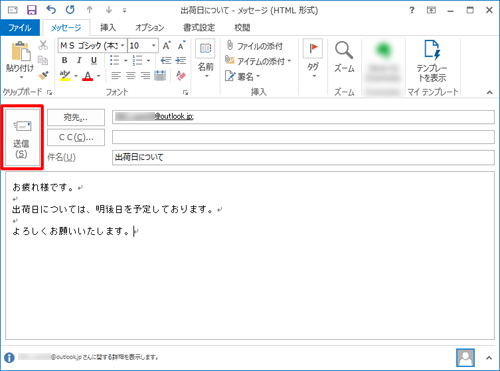Click into the CC field
This screenshot has height=371, width=500.
(x=303, y=137)
